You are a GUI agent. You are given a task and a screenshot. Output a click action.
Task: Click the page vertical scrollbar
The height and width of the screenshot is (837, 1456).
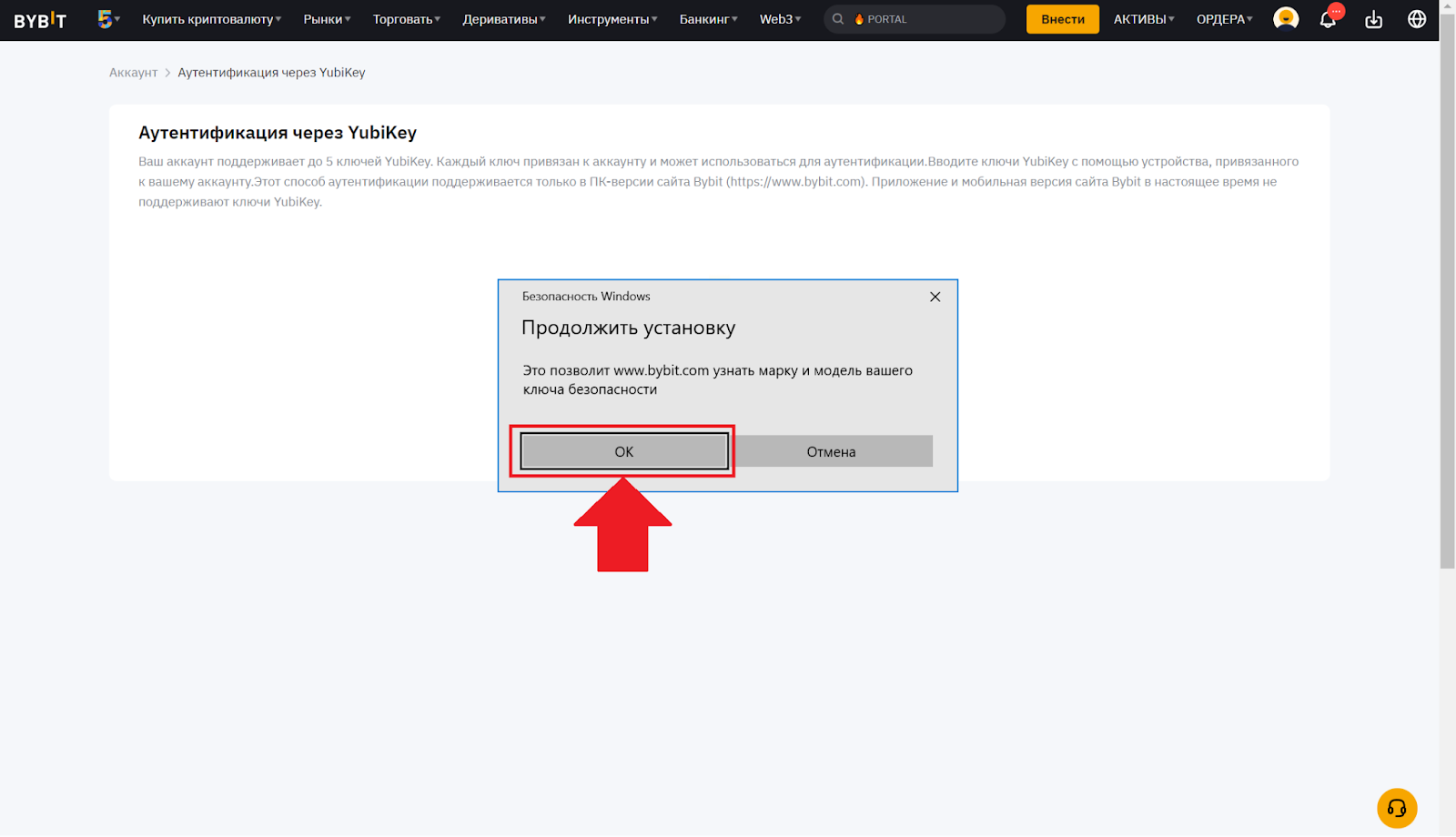[1447, 289]
